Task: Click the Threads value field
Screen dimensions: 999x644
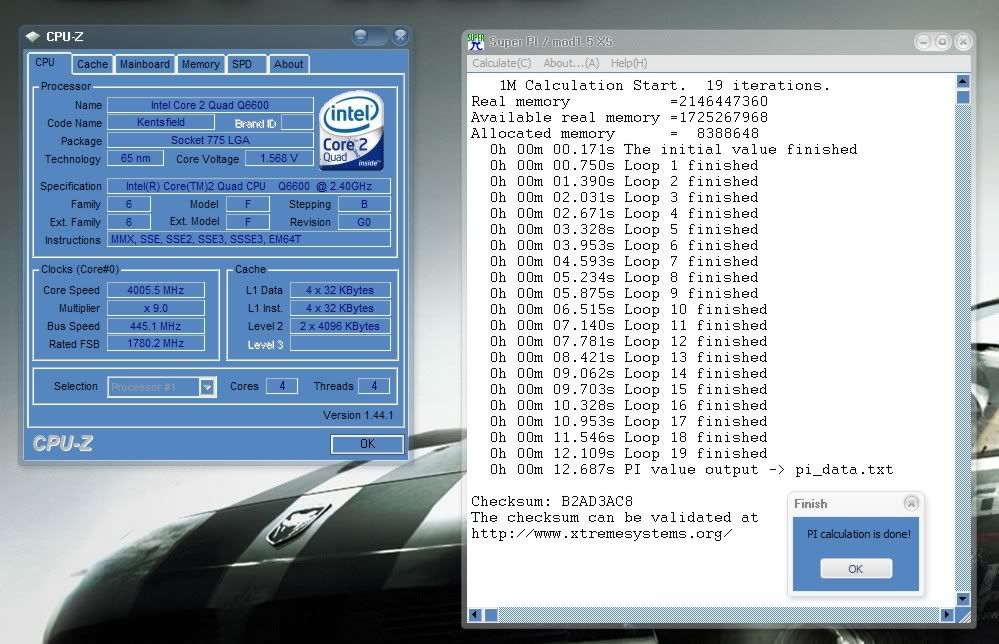Action: click(x=374, y=386)
